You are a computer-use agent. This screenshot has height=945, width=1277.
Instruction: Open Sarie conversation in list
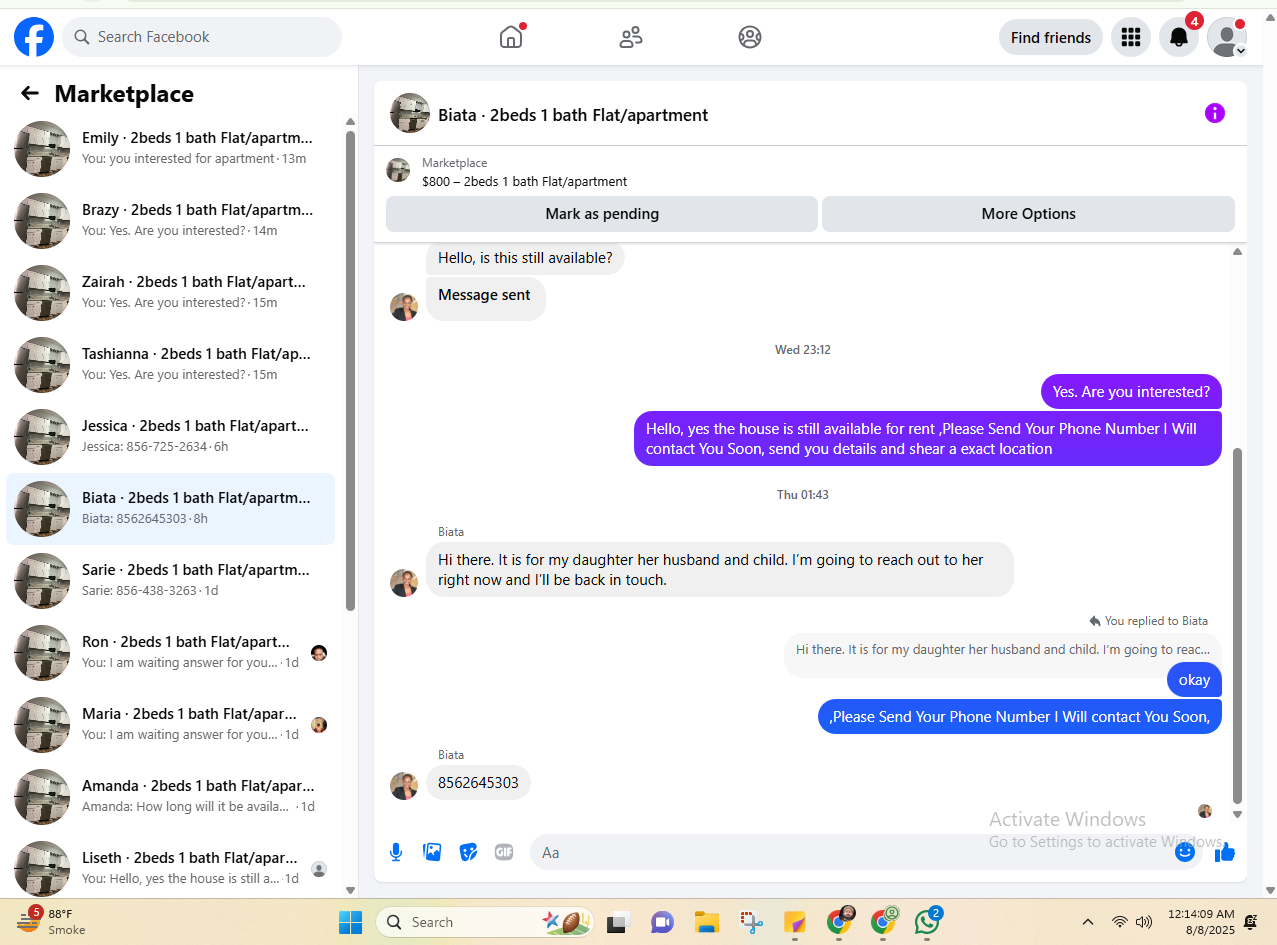point(171,581)
